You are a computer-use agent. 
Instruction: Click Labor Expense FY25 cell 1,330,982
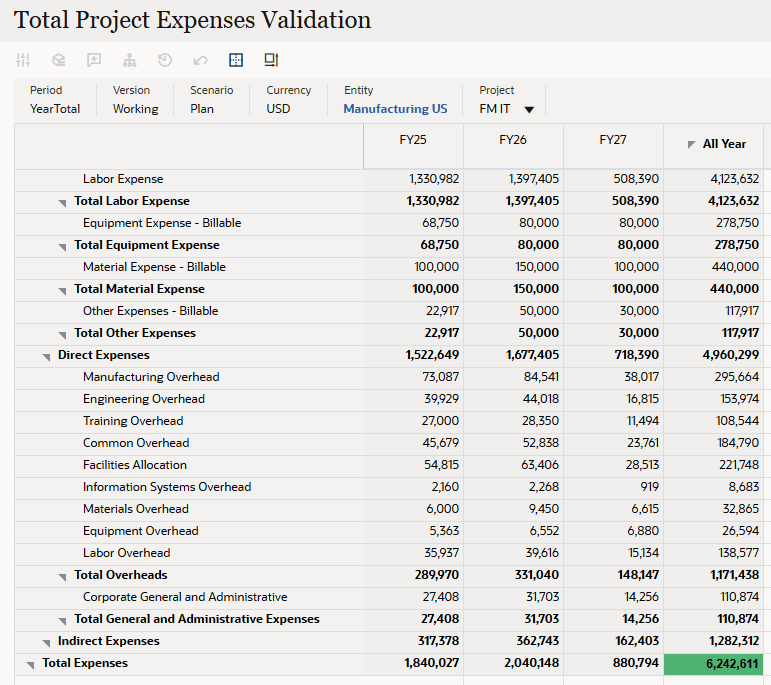pos(414,179)
